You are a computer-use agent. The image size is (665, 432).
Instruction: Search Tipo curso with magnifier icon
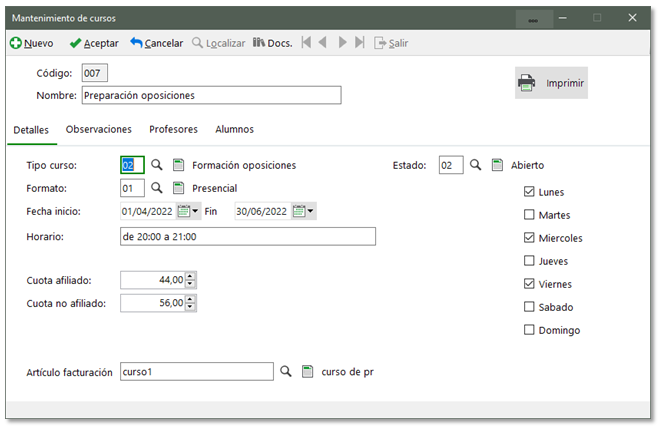click(157, 165)
